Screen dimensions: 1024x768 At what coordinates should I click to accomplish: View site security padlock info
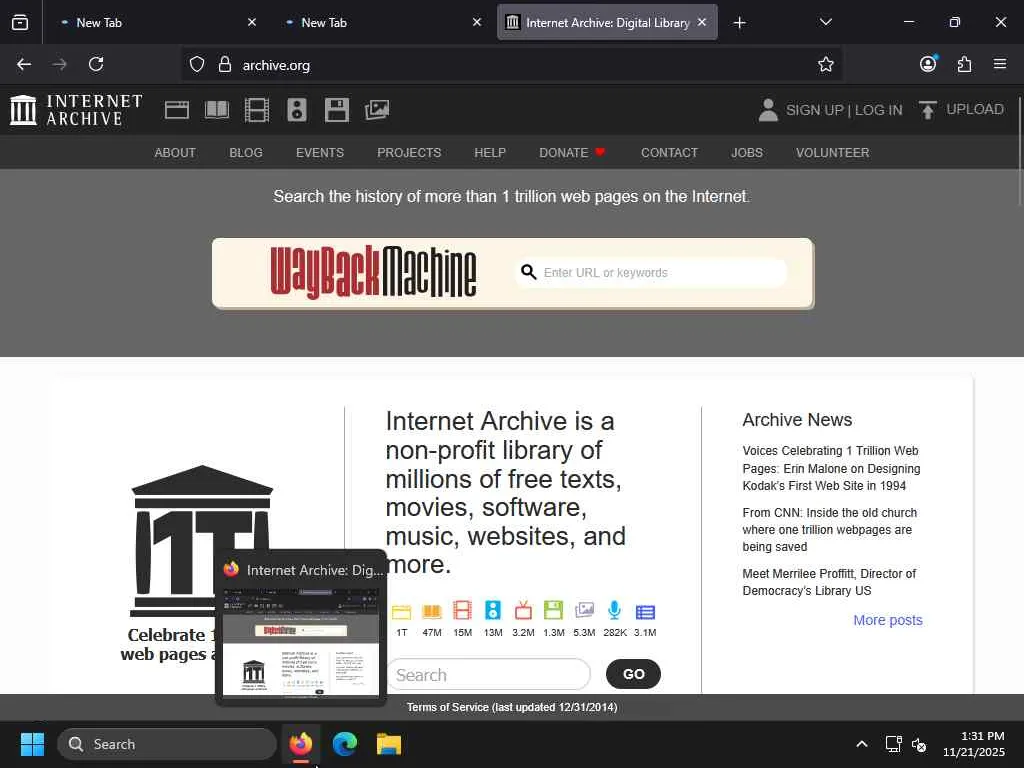(225, 64)
